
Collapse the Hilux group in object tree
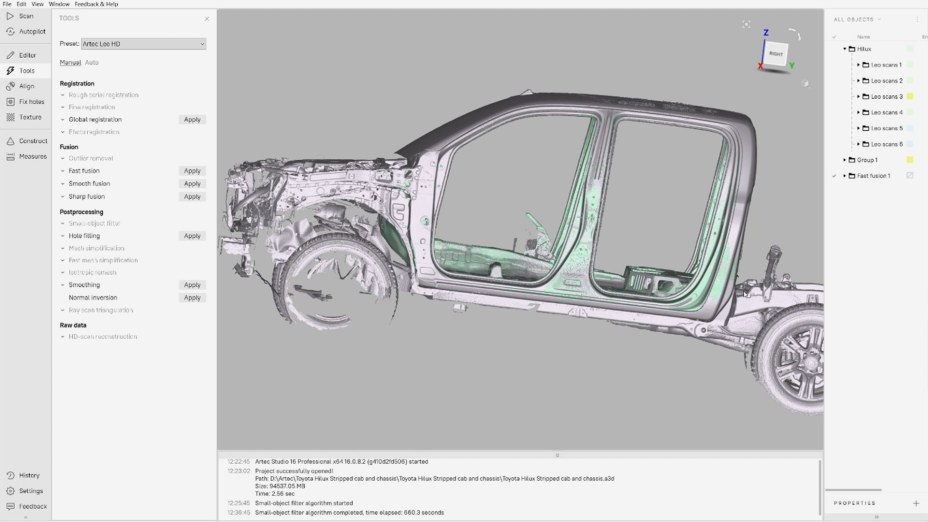tap(845, 48)
